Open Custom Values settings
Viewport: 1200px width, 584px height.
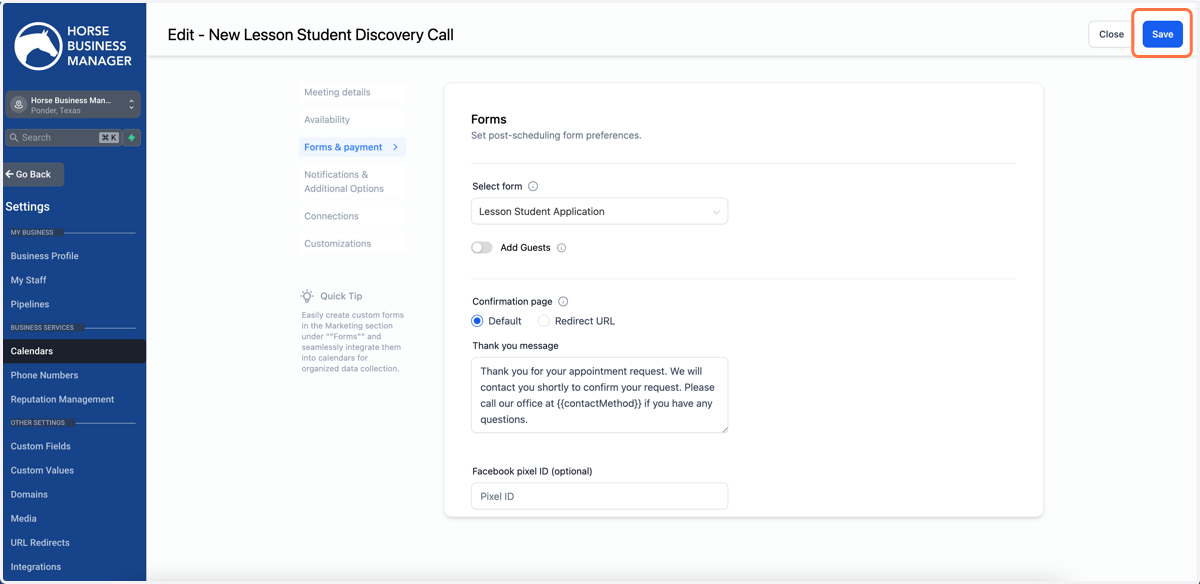[42, 470]
